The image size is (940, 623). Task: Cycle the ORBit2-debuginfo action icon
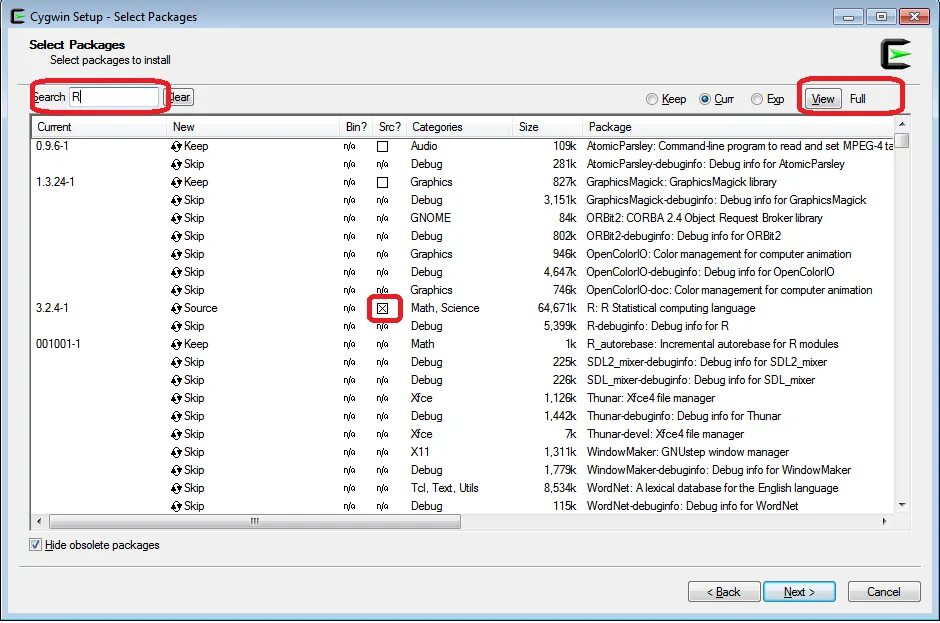tap(176, 236)
